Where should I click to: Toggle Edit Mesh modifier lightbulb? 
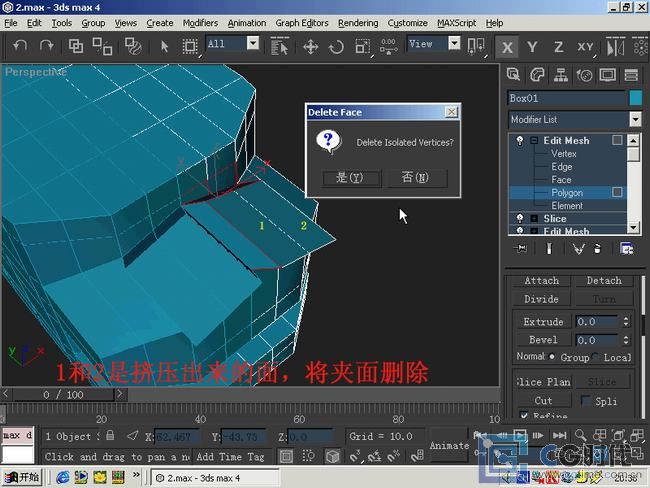coord(520,140)
